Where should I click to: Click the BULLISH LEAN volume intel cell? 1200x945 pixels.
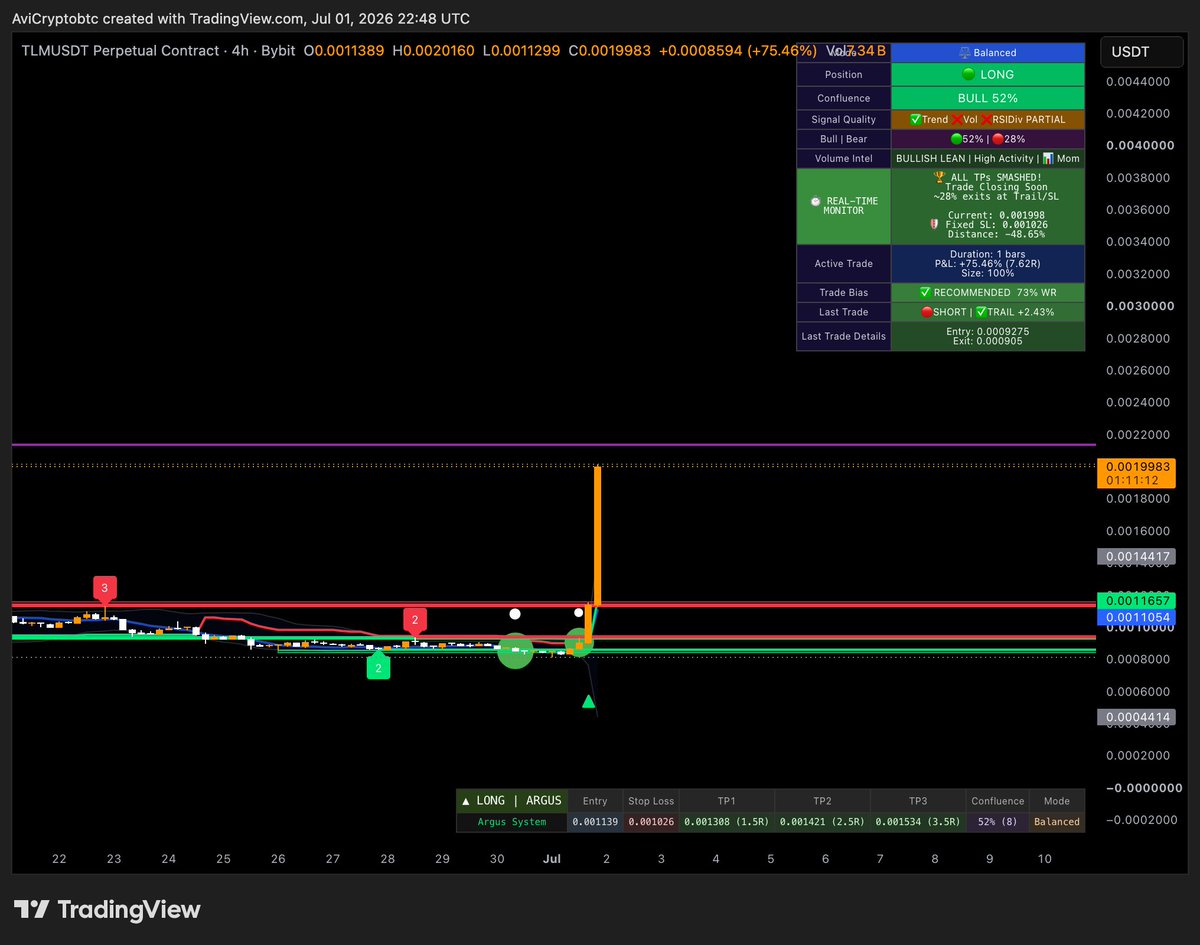click(987, 158)
